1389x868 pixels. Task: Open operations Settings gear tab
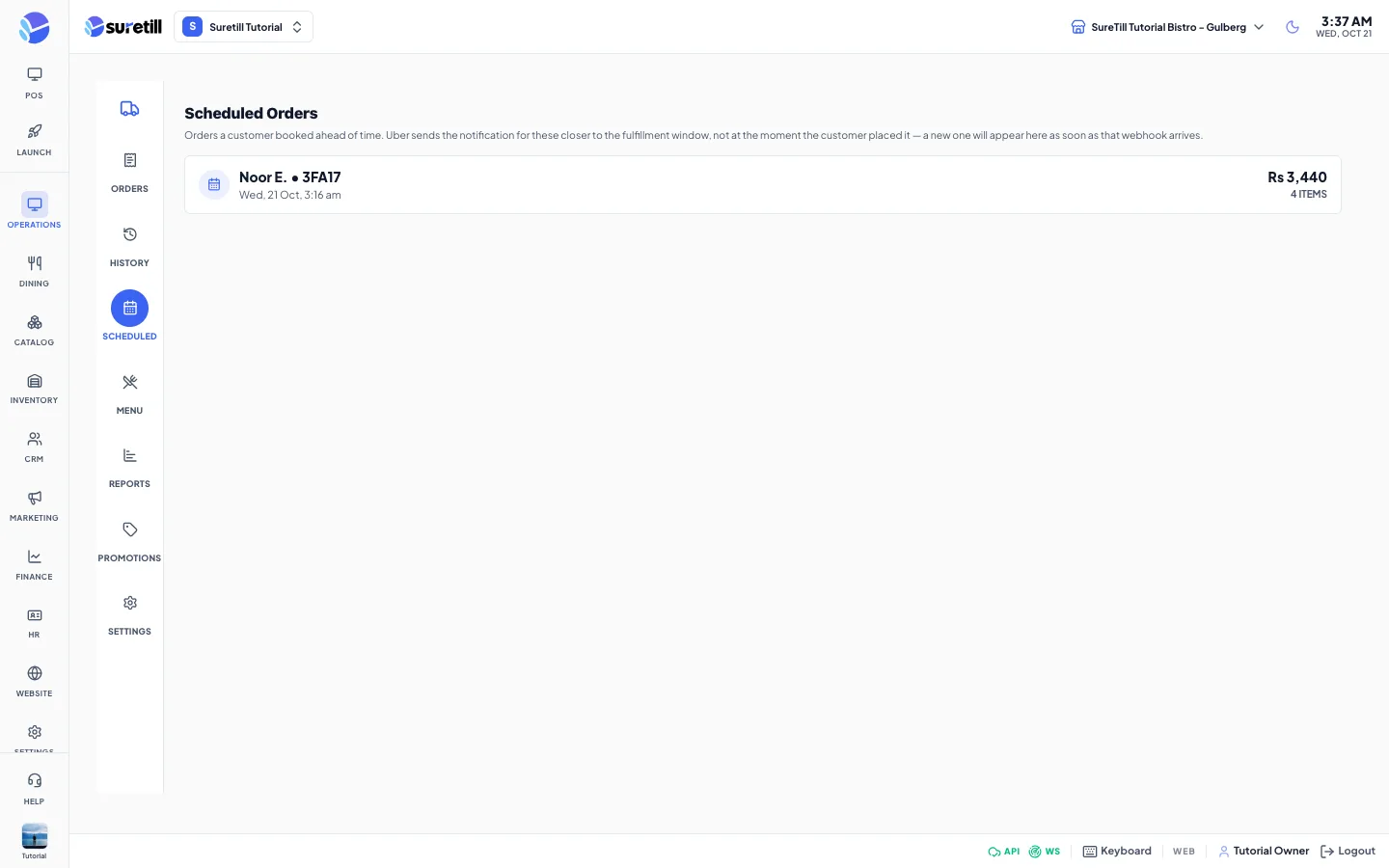[x=129, y=614]
